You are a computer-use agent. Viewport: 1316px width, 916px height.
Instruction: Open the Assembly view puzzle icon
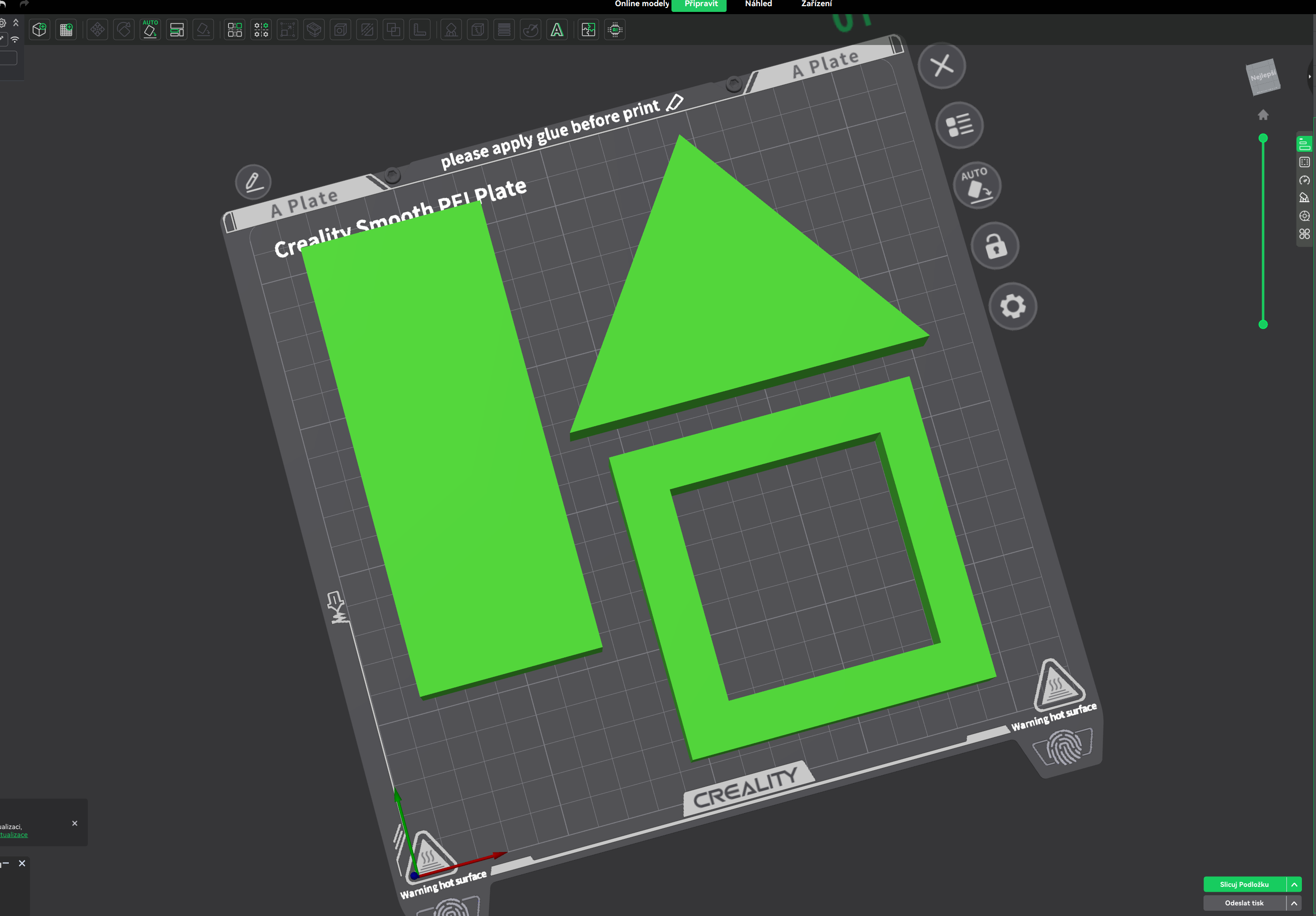pyautogui.click(x=589, y=30)
